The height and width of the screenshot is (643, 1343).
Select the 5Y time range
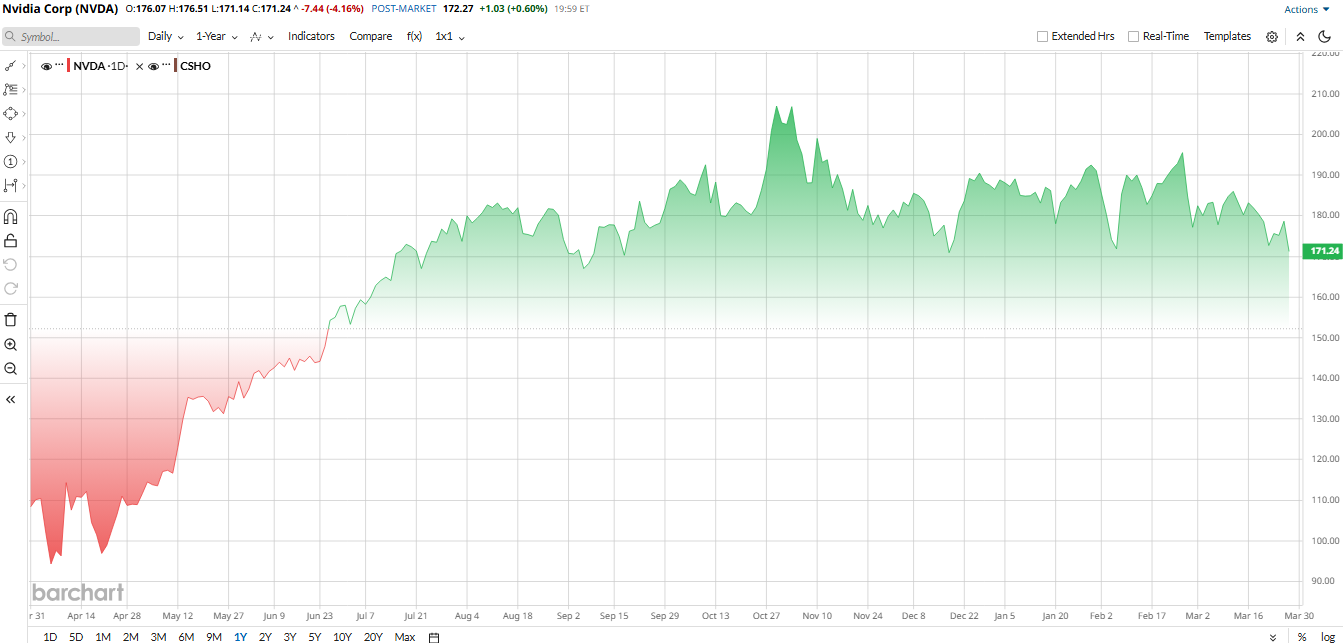[x=315, y=637]
